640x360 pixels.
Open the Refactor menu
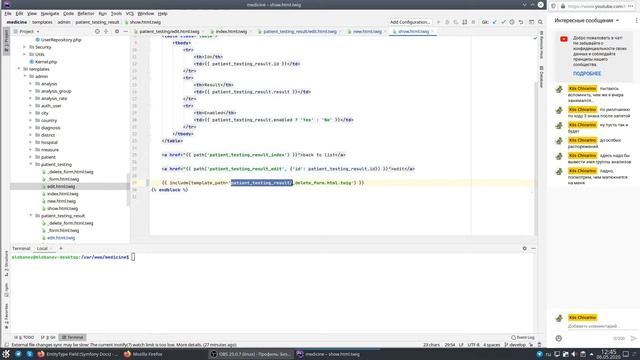pos(86,13)
